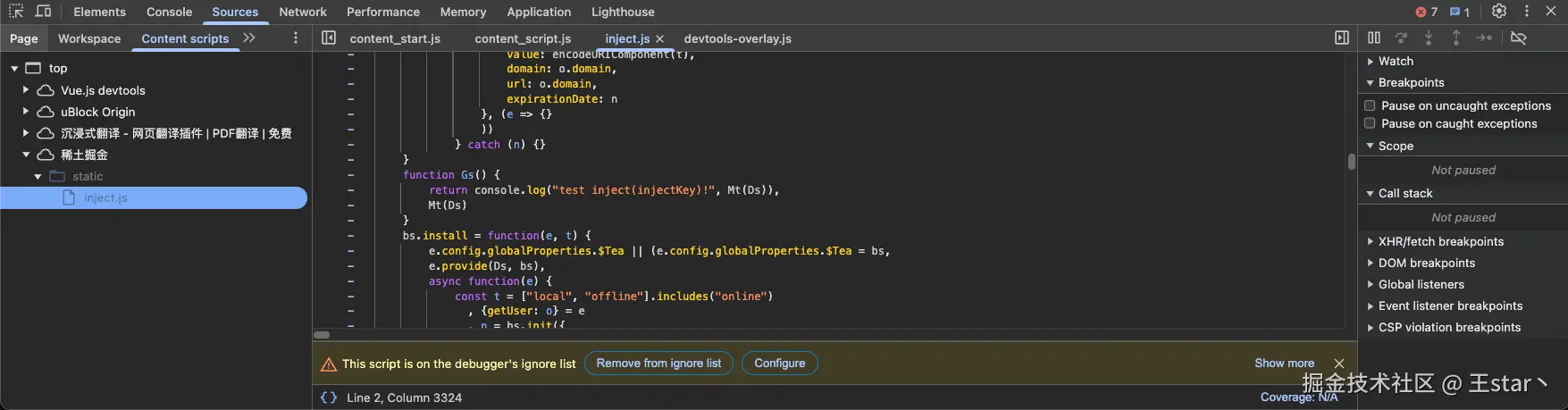Click Remove from ignore list button

tap(658, 364)
